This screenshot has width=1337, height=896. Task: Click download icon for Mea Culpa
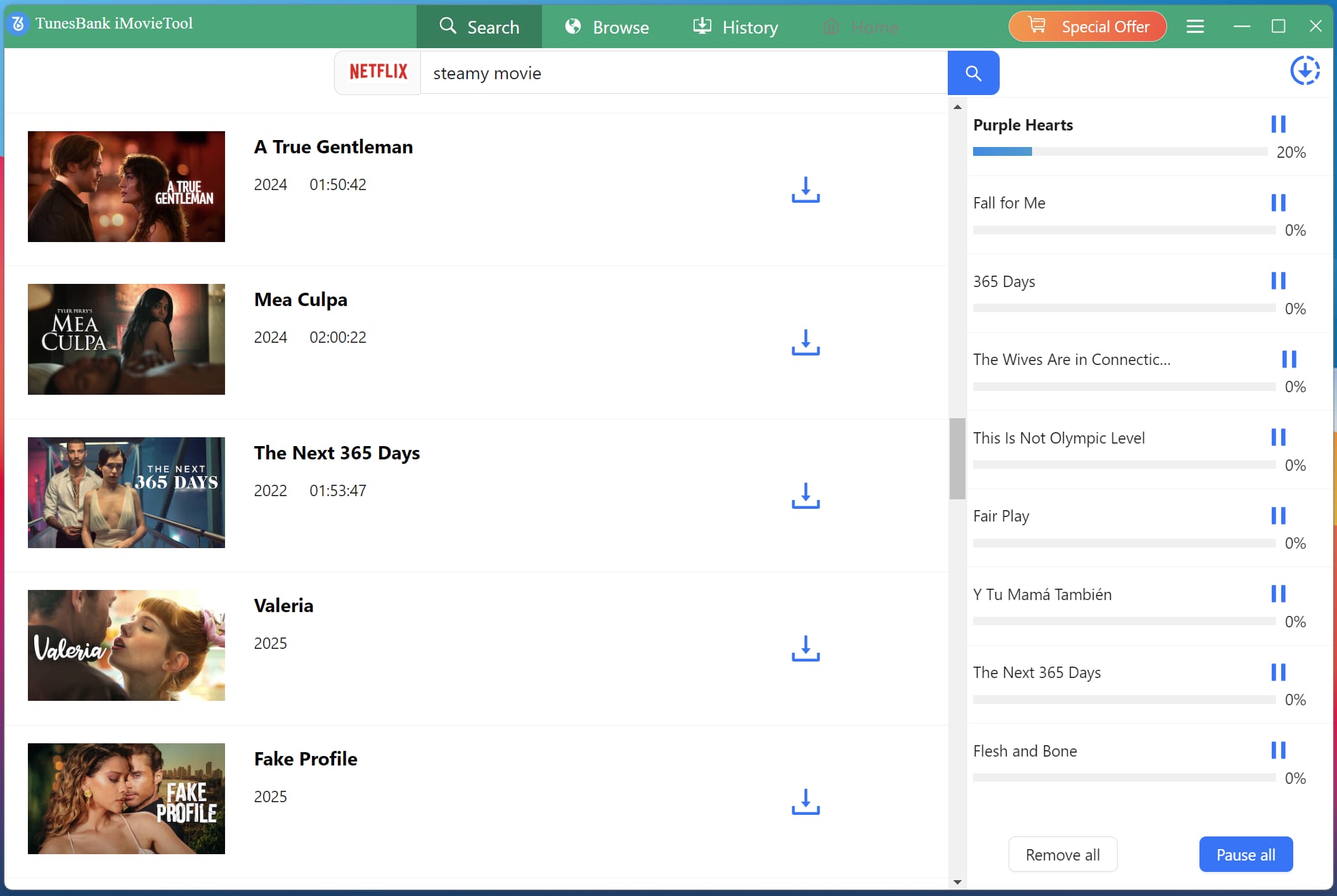[805, 342]
